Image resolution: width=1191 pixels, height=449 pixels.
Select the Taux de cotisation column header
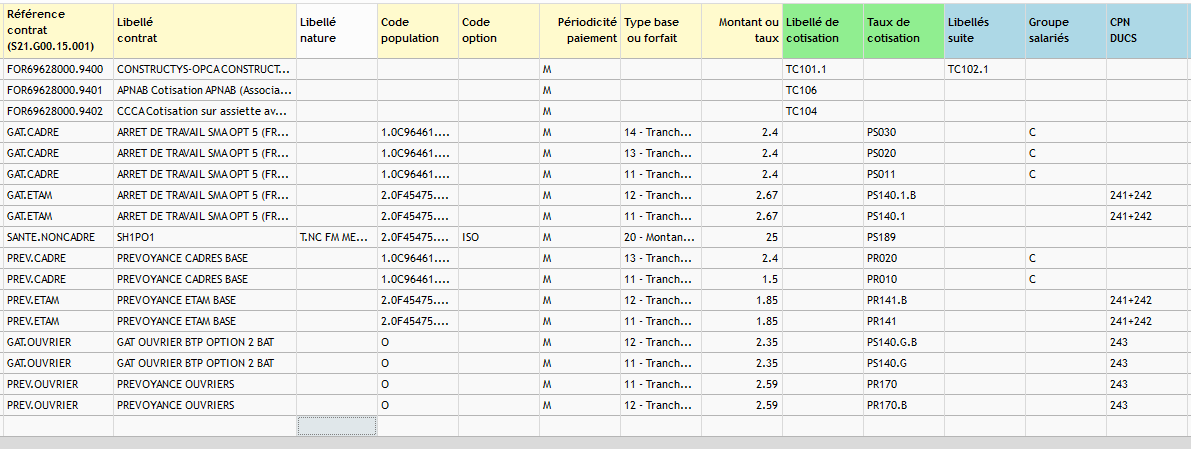coord(904,31)
